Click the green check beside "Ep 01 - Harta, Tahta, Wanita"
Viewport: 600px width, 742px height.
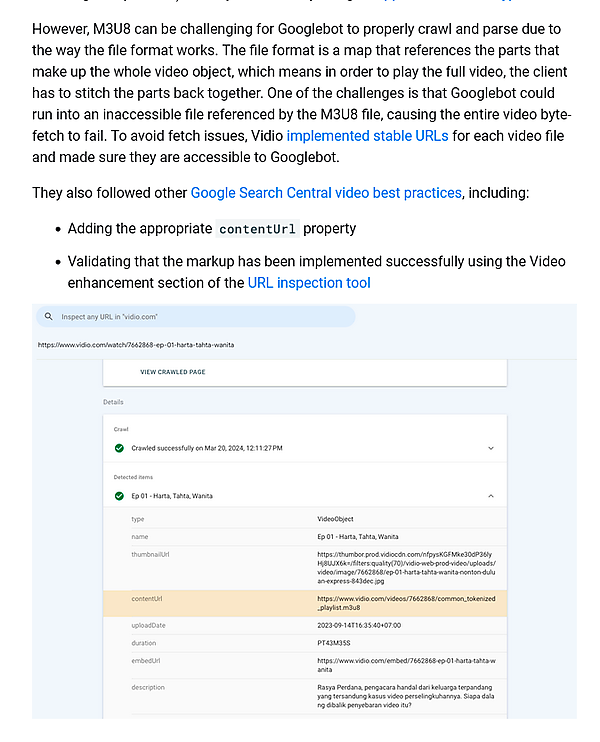pyautogui.click(x=120, y=496)
